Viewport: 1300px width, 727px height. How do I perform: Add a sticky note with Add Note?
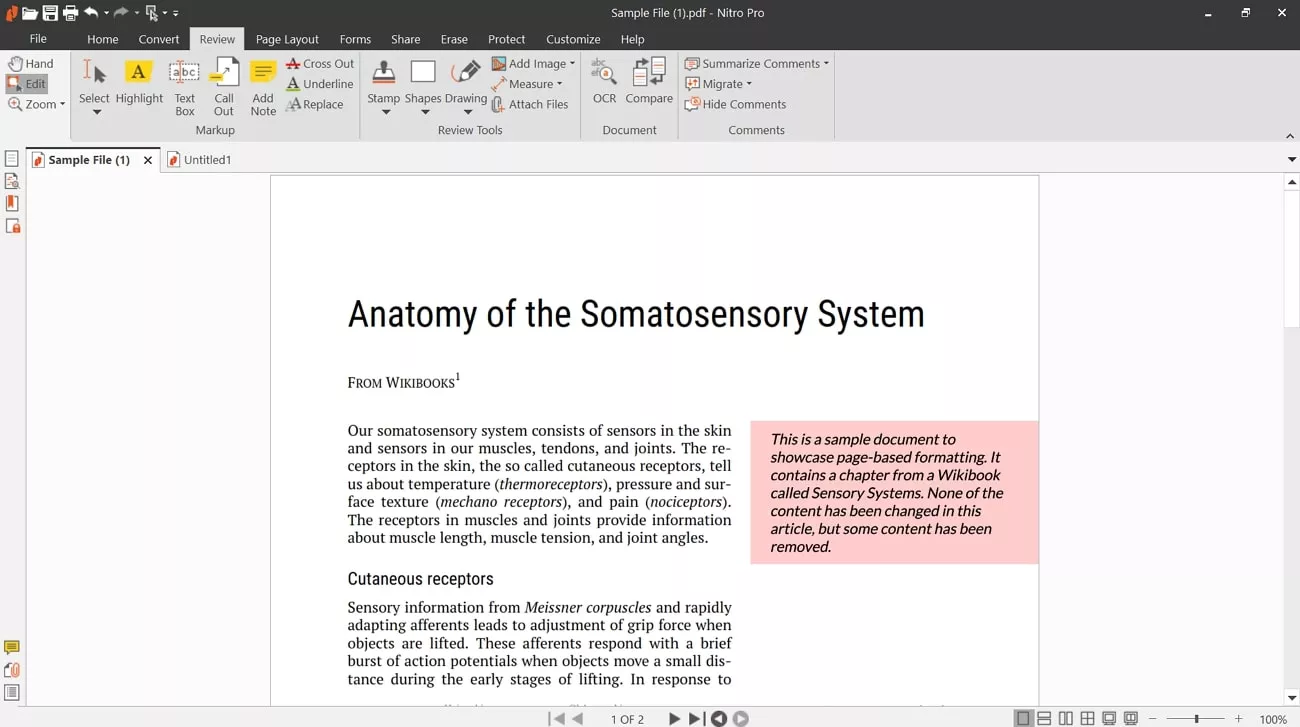pyautogui.click(x=263, y=87)
